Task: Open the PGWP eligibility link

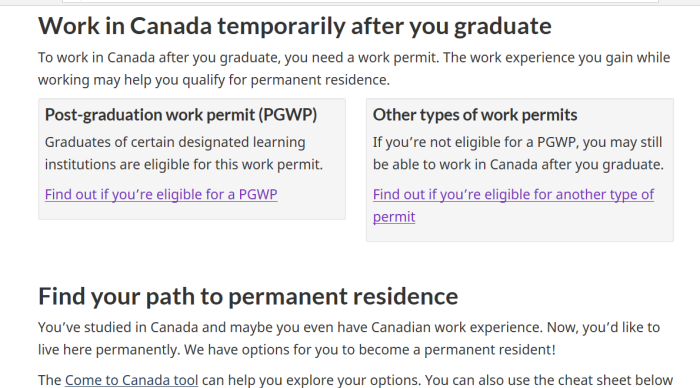Action: pyautogui.click(x=161, y=194)
